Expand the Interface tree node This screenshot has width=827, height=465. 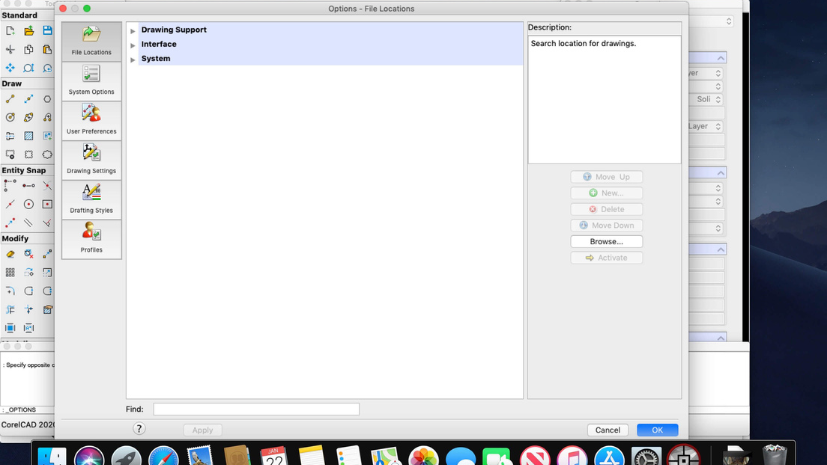click(133, 45)
